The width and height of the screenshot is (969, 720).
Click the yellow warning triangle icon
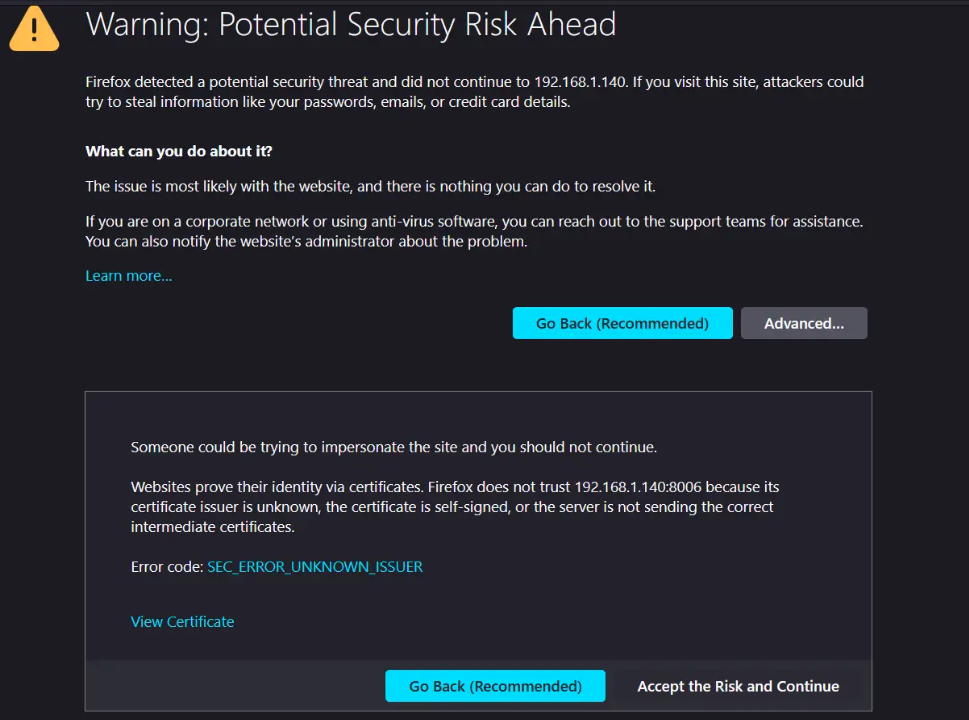34,28
